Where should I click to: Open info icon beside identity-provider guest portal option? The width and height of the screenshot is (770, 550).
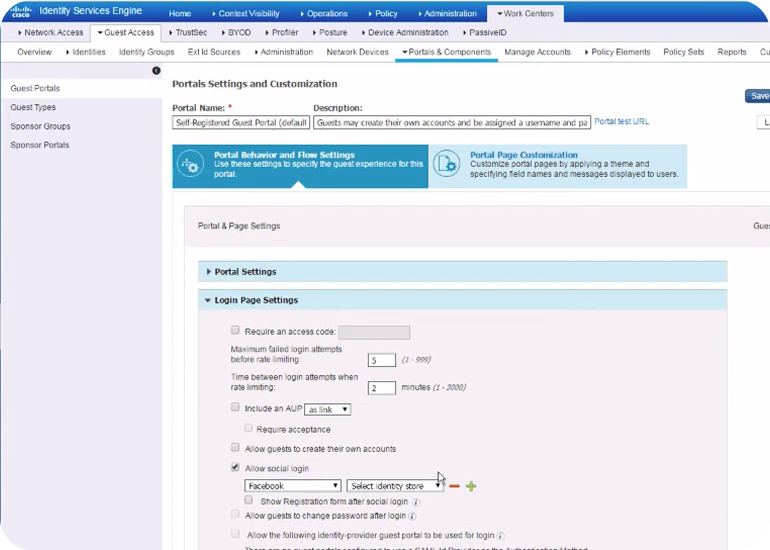[x=500, y=536]
